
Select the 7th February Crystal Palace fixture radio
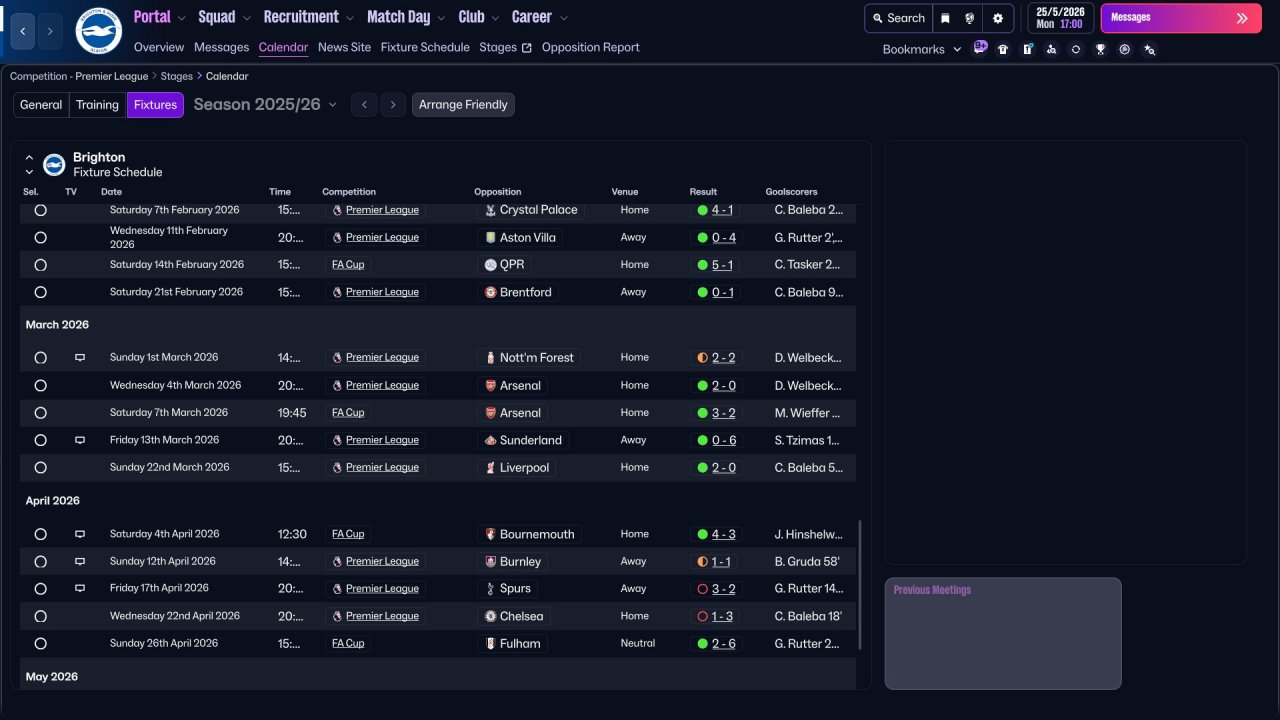[x=40, y=210]
